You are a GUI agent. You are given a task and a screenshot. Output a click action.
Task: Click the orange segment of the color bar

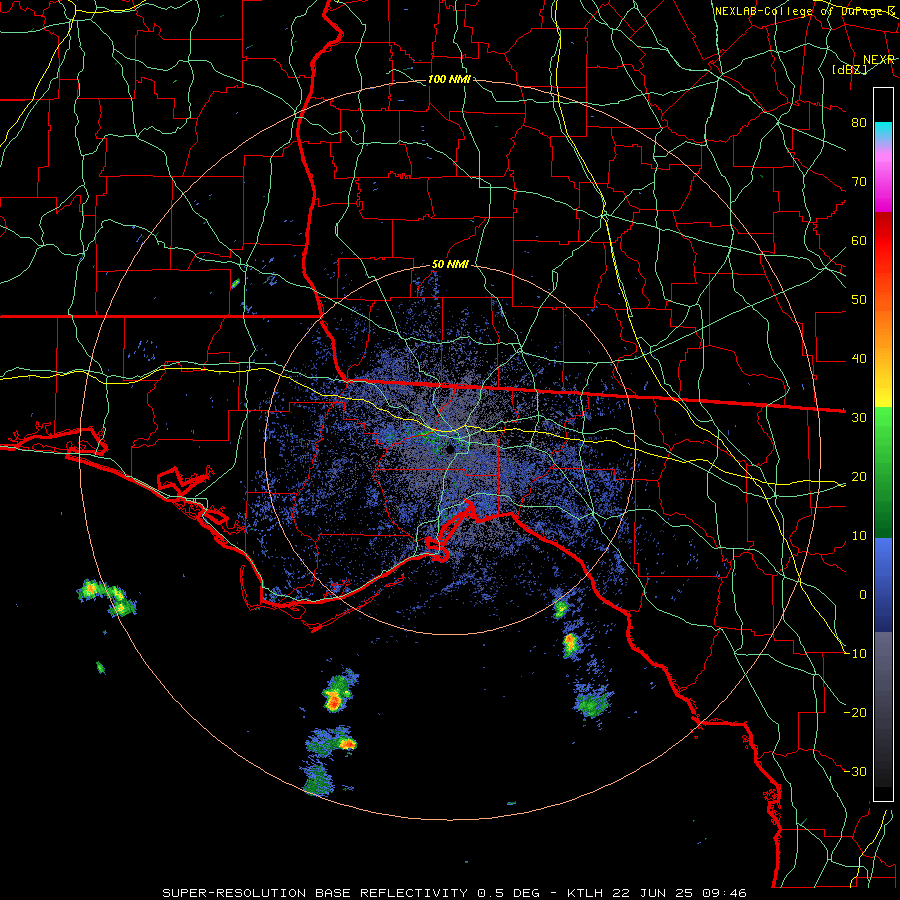883,327
